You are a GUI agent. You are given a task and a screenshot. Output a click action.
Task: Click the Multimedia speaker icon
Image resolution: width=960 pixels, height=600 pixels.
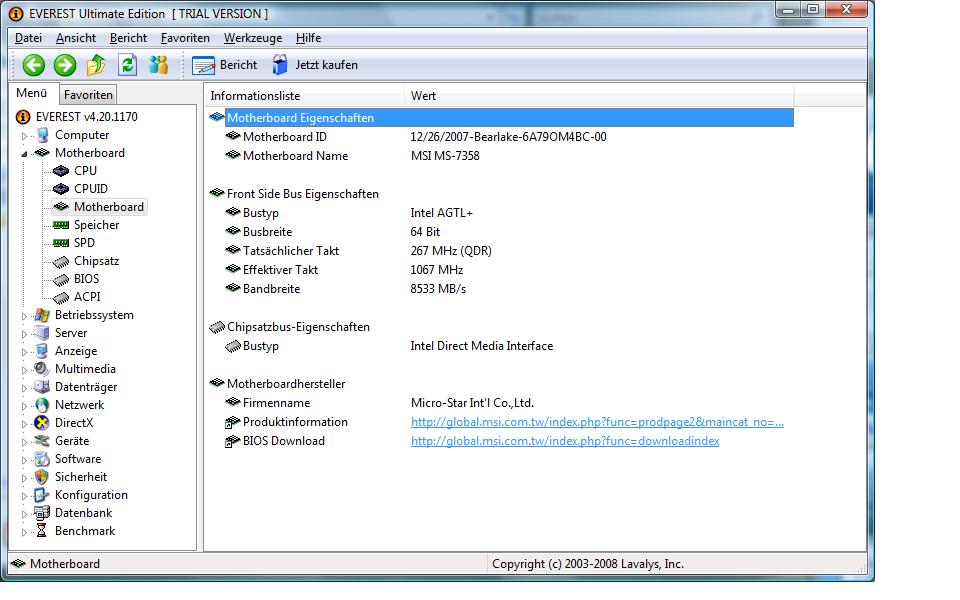(42, 369)
